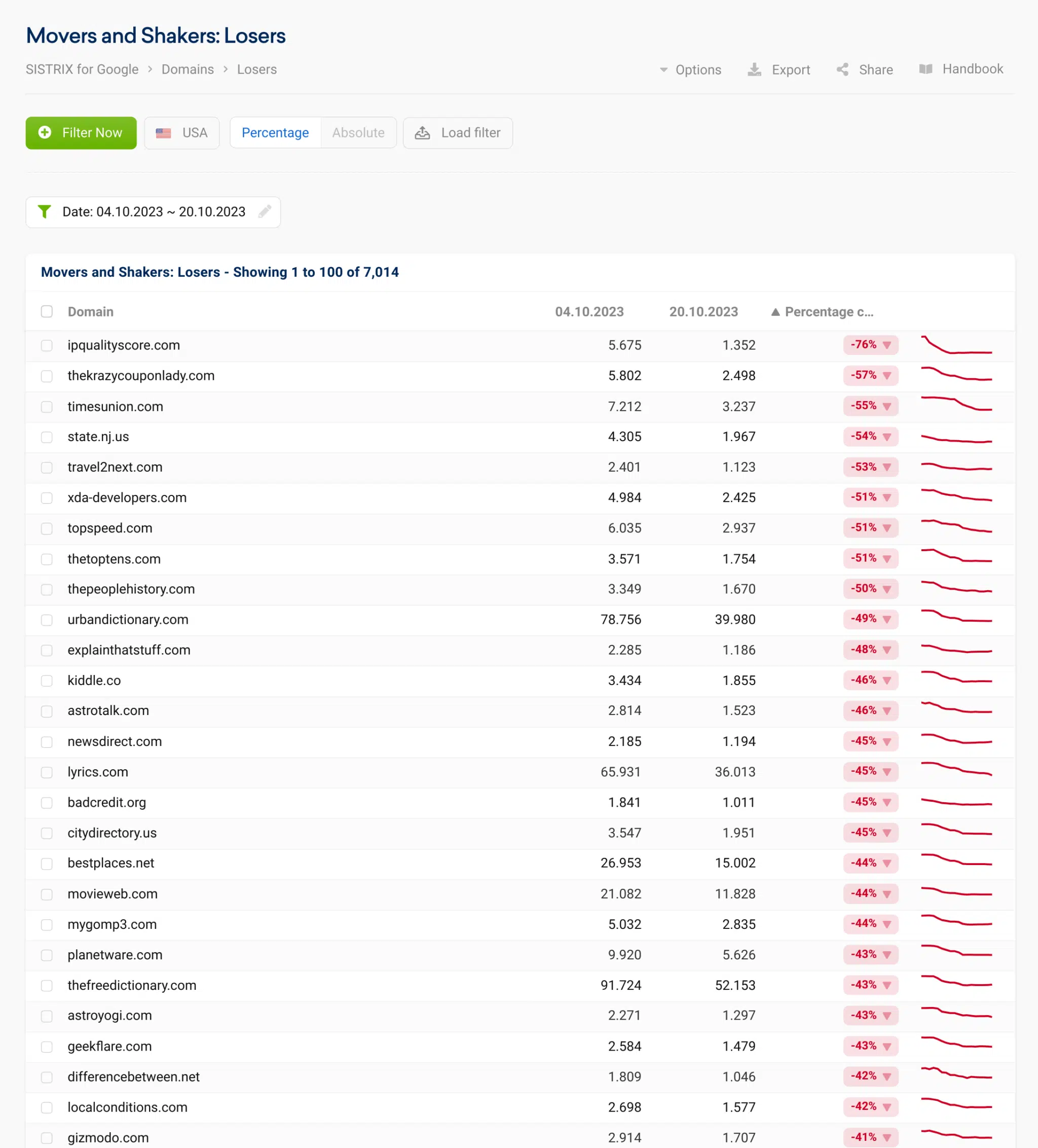Check the box for timesunion.com
This screenshot has height=1148, width=1038.
(47, 407)
